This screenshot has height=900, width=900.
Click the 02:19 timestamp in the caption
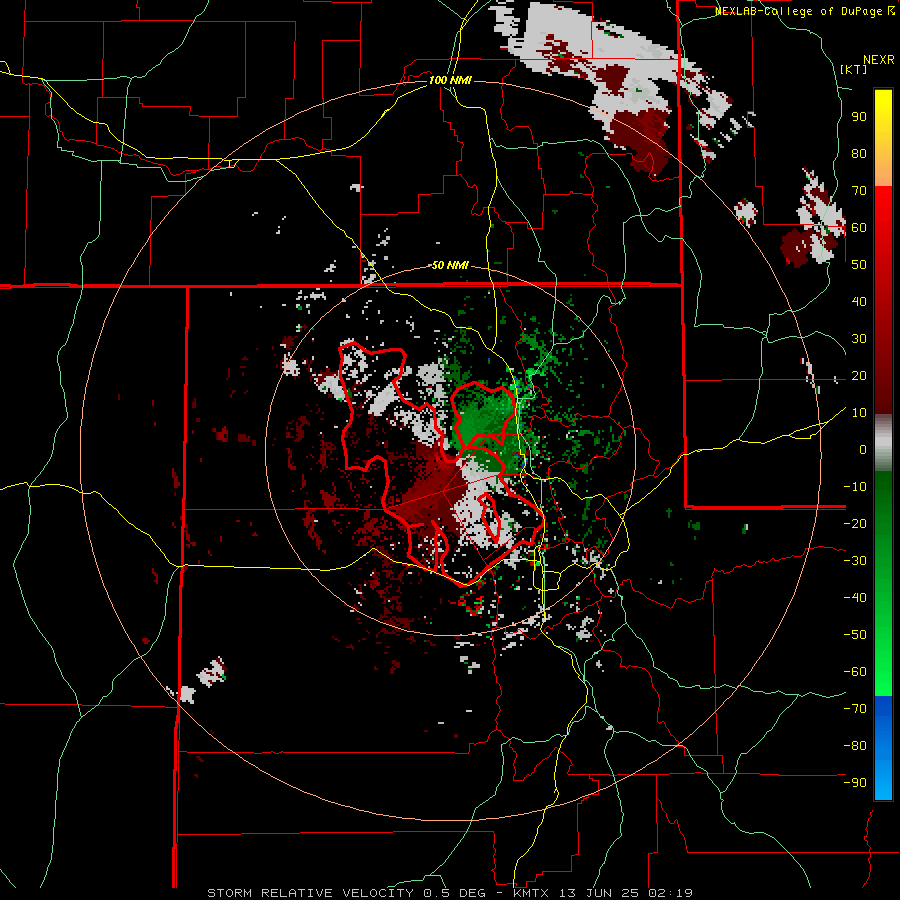(x=670, y=893)
